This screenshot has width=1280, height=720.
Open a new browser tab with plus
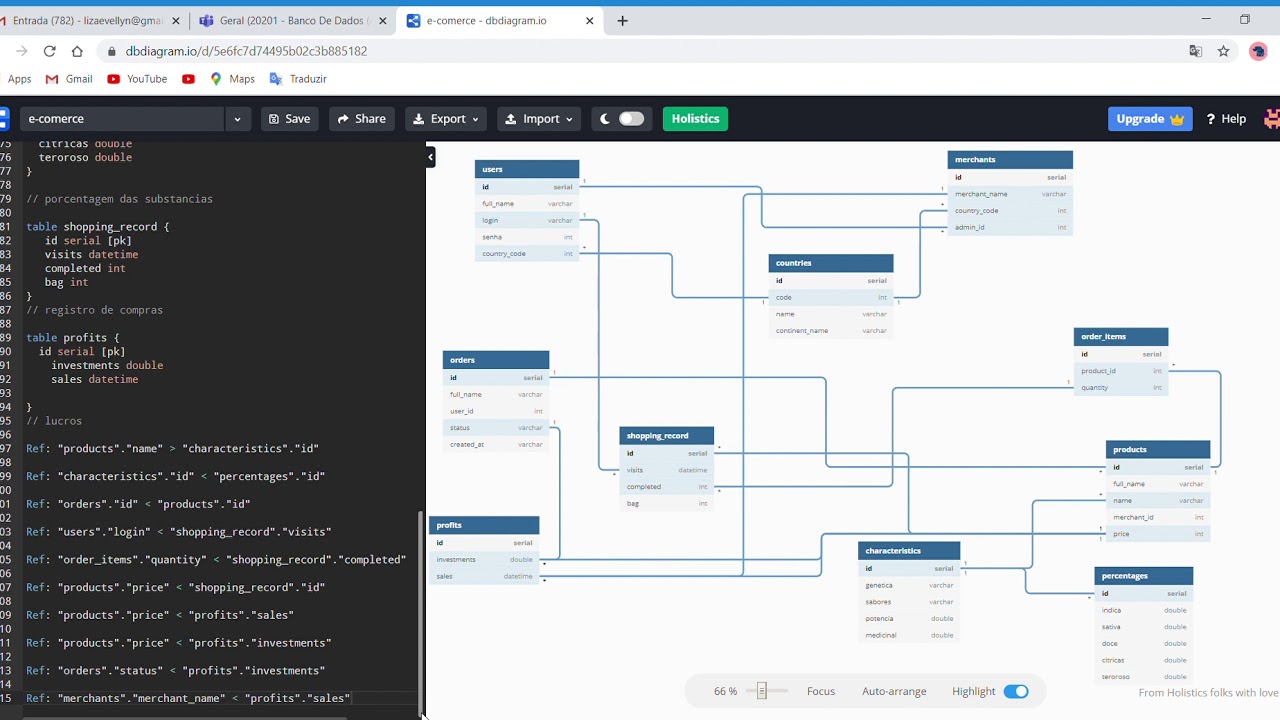pyautogui.click(x=622, y=20)
